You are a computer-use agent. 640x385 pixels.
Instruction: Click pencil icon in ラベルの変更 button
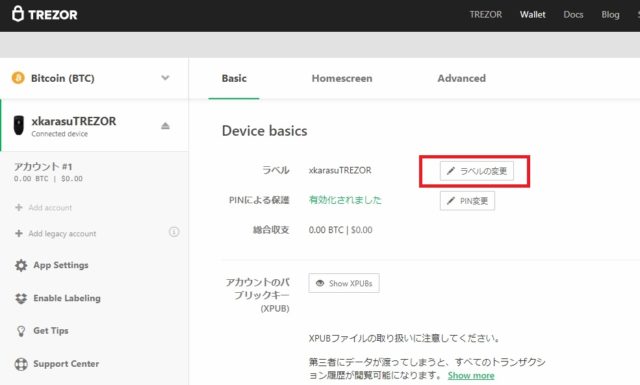pos(451,171)
